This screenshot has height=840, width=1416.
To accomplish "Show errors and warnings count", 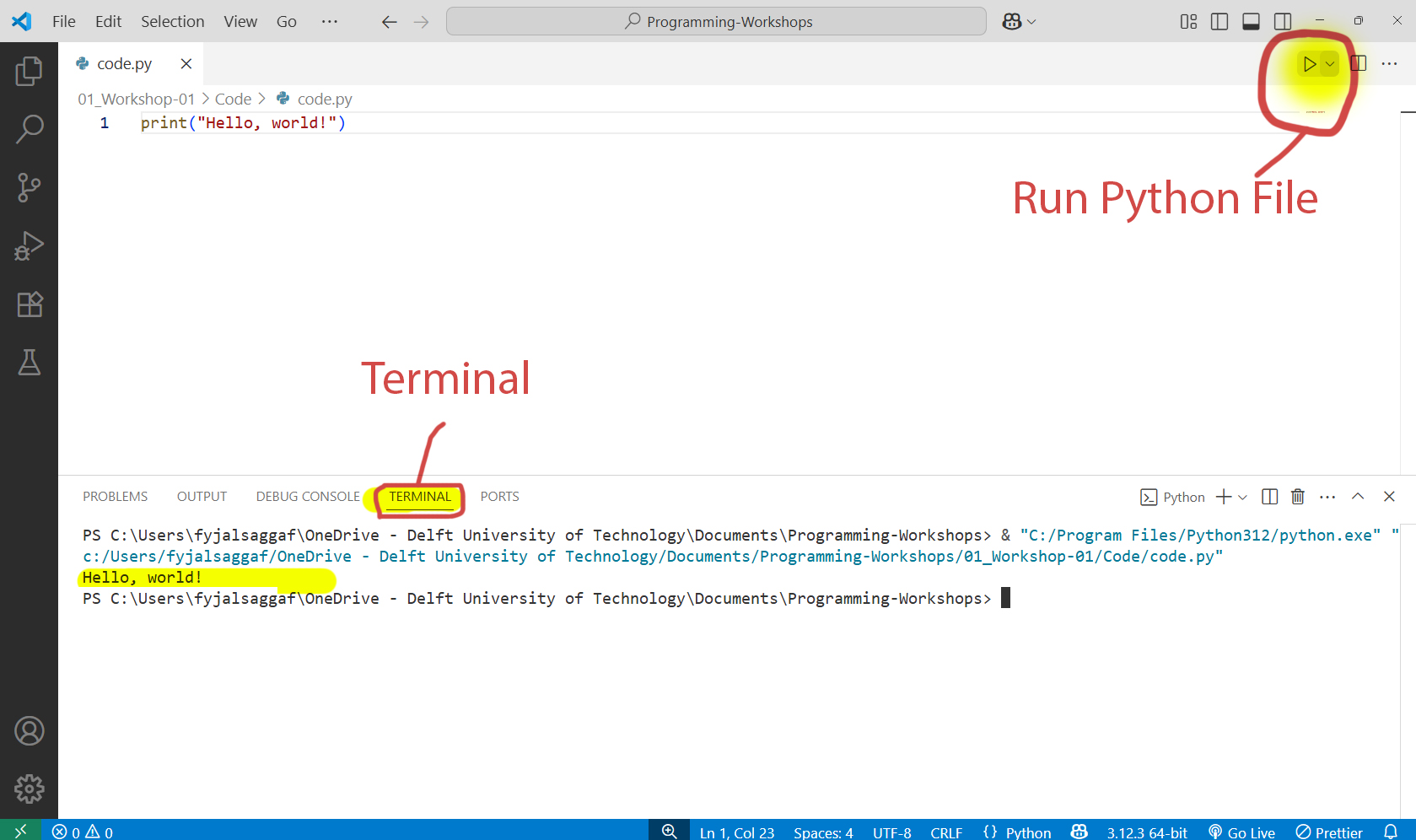I will tap(83, 832).
